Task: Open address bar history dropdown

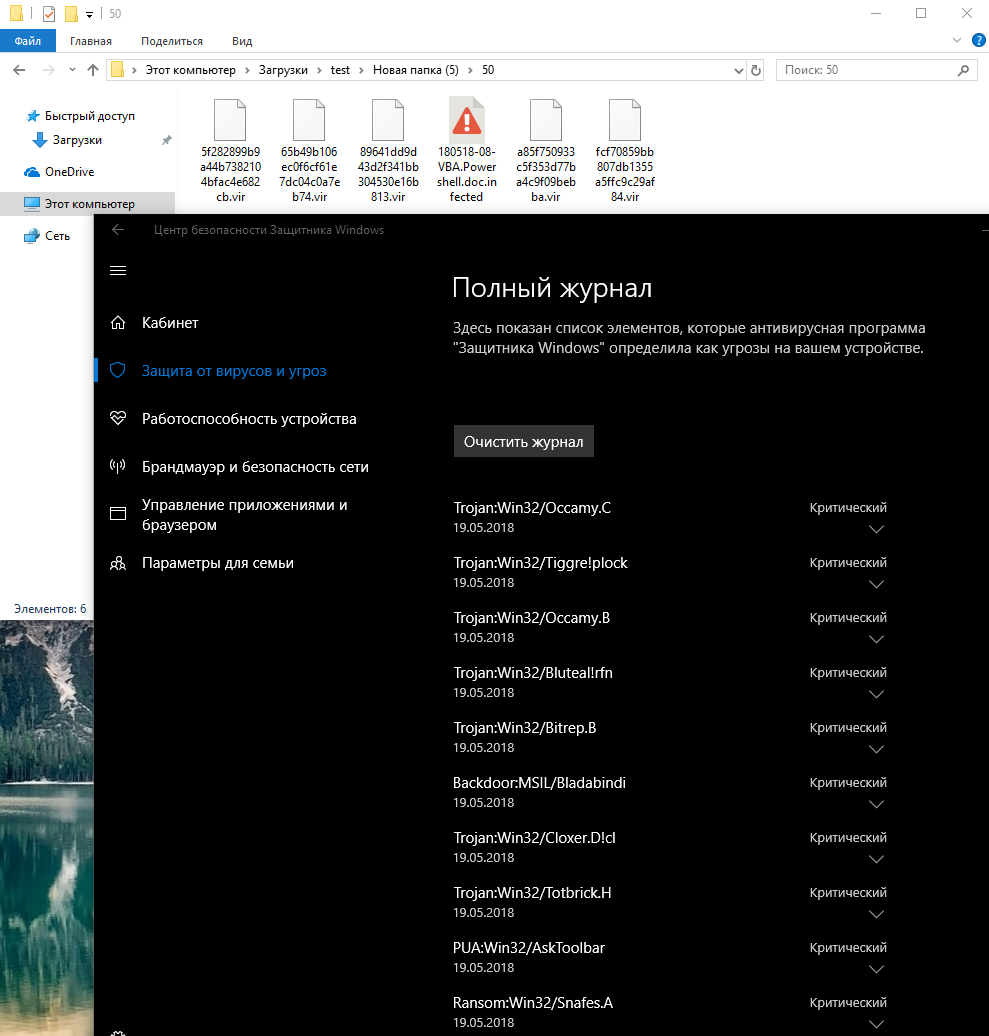Action: (739, 71)
